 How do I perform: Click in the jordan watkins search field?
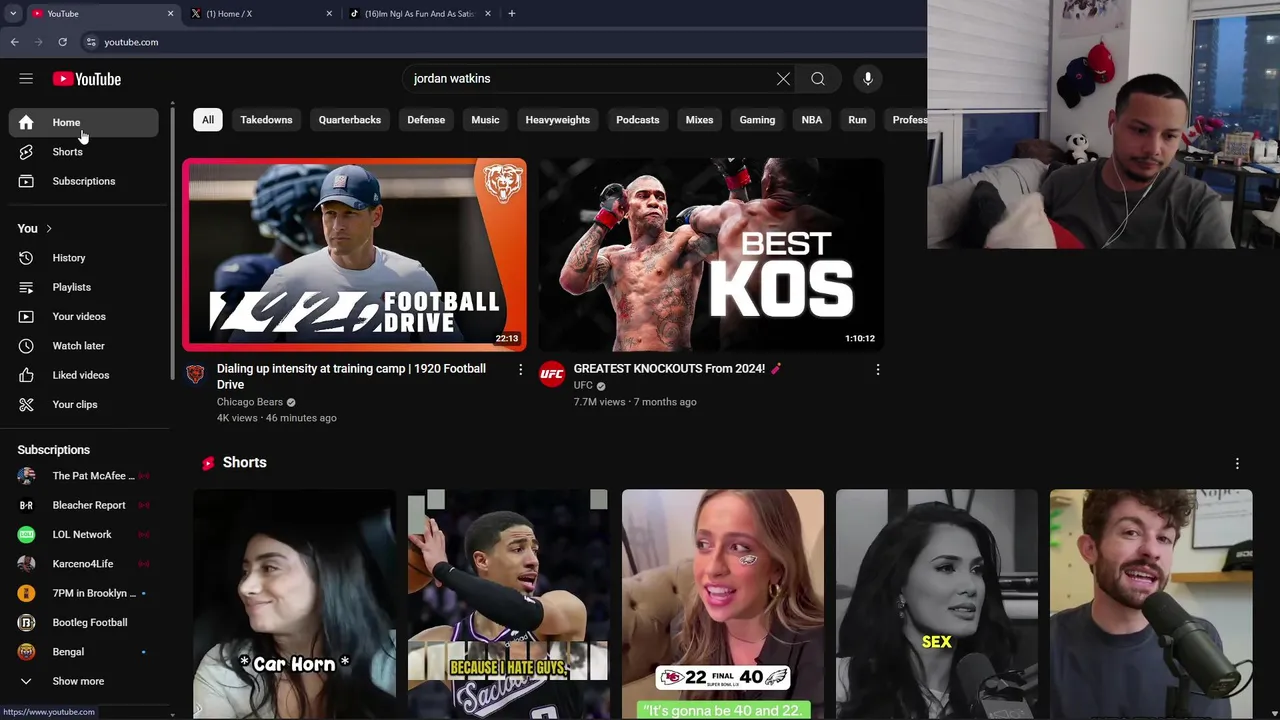tap(590, 79)
